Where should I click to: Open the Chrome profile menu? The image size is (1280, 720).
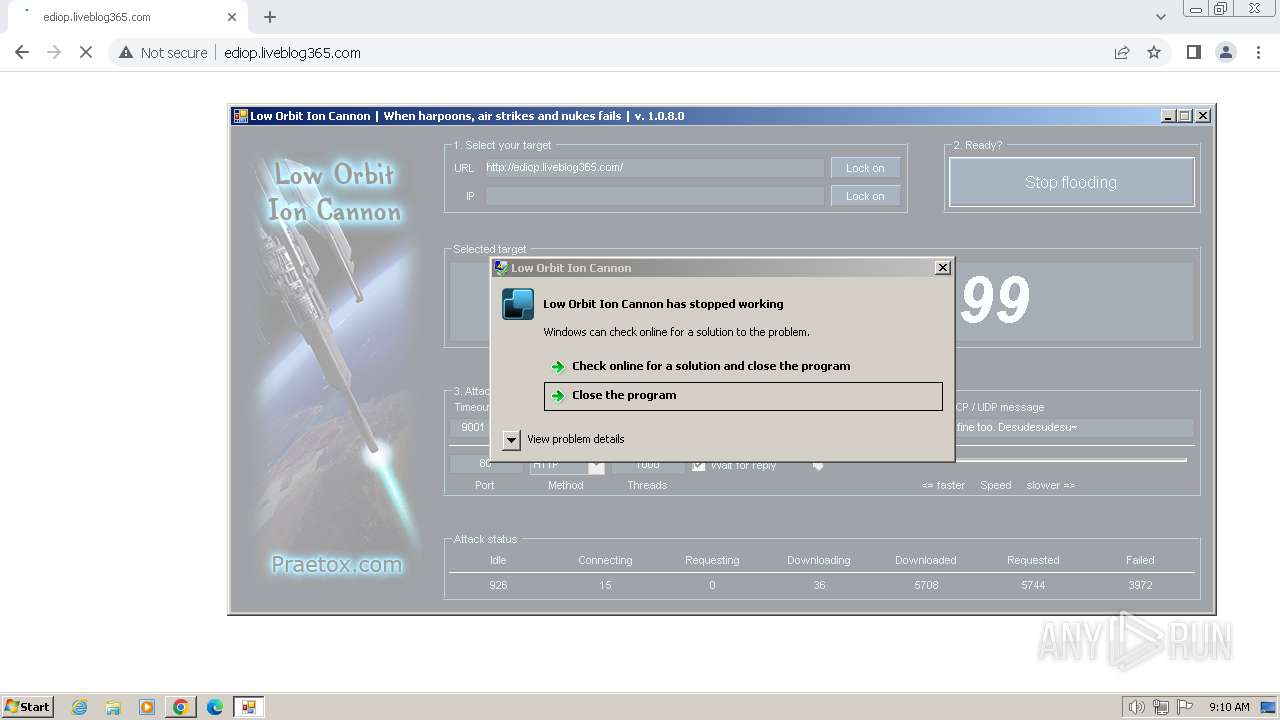(1226, 52)
